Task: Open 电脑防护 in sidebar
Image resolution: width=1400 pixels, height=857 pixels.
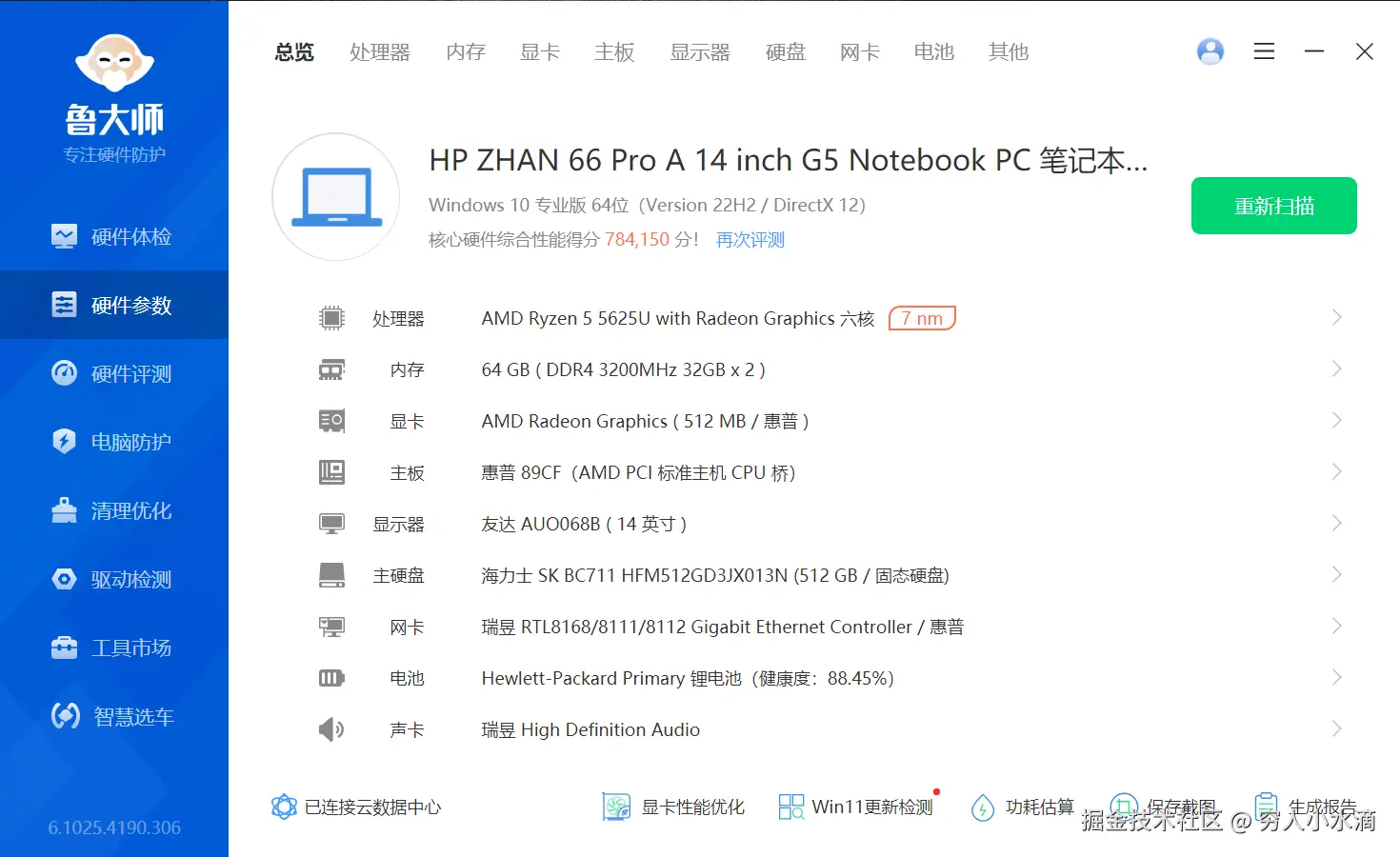Action: click(x=114, y=442)
